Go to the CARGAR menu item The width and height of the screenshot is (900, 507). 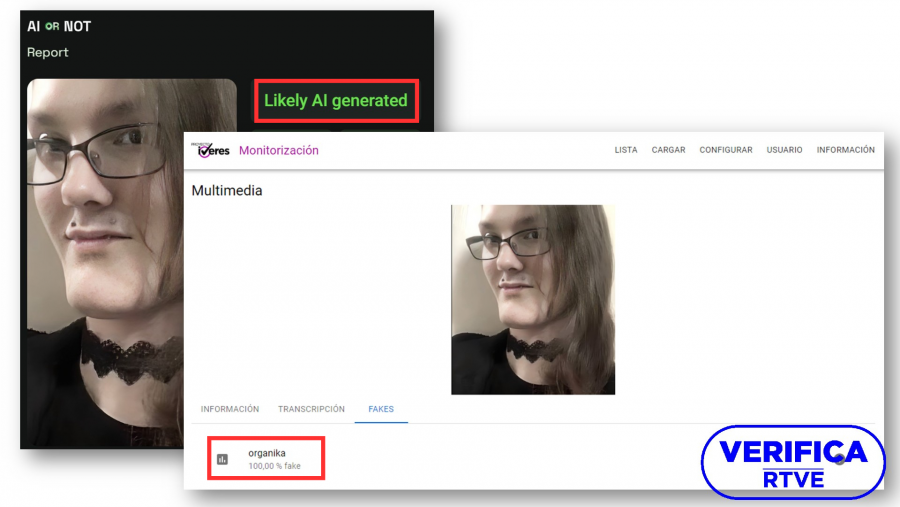(x=668, y=150)
